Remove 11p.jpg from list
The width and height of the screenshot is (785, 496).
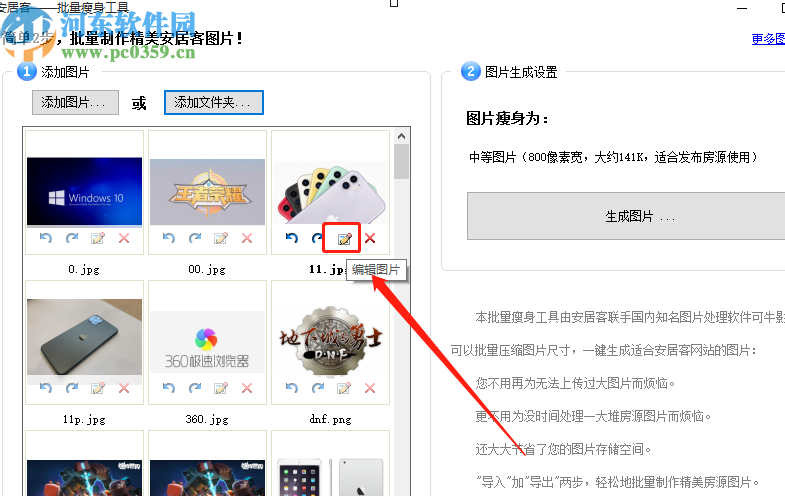(124, 388)
